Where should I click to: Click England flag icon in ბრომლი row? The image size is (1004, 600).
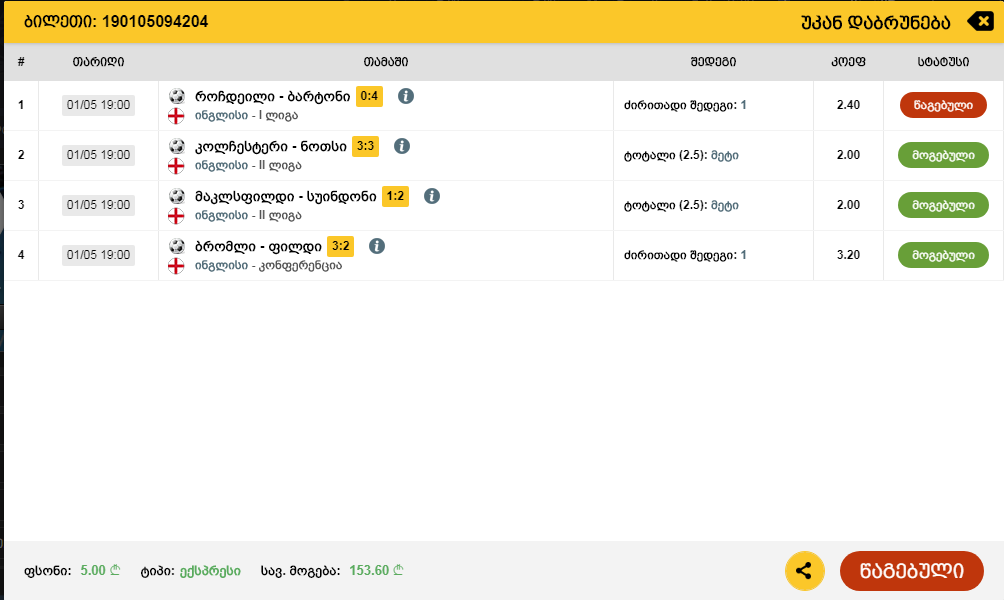pyautogui.click(x=176, y=266)
